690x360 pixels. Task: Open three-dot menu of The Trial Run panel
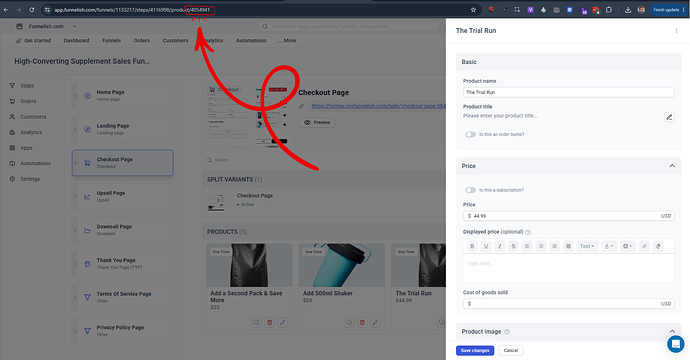point(676,30)
